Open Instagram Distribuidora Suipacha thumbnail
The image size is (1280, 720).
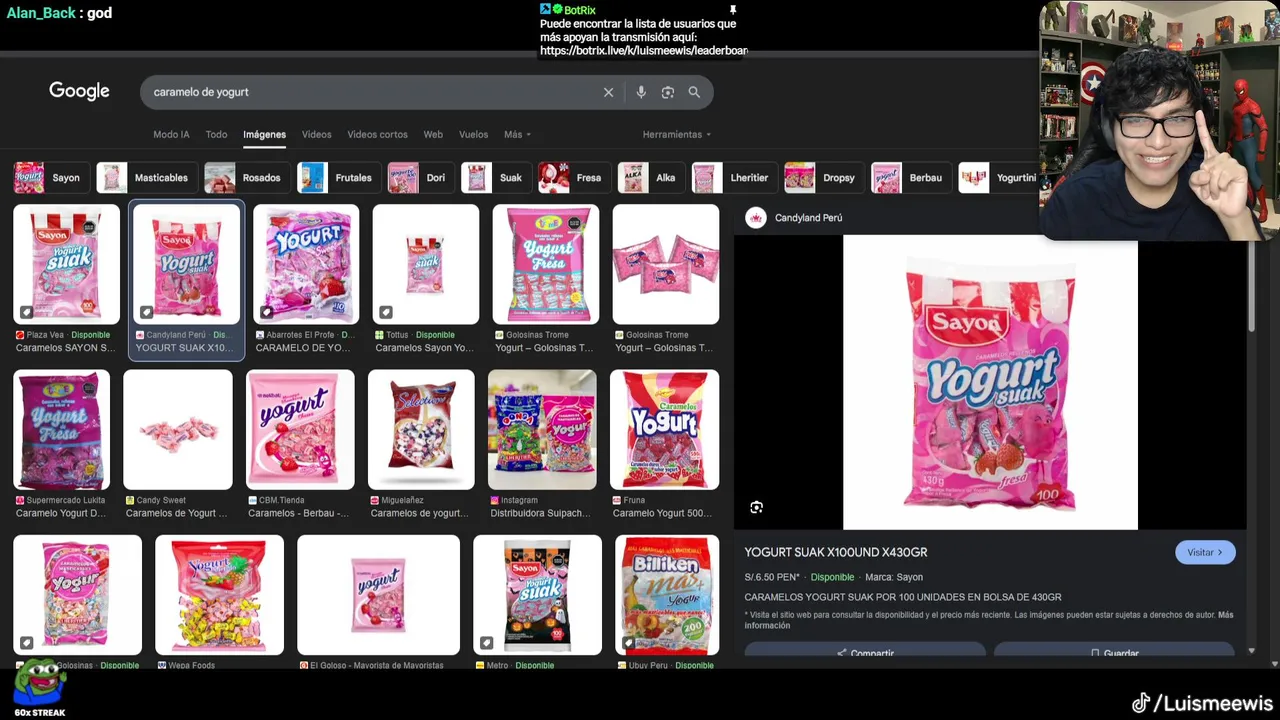click(542, 429)
